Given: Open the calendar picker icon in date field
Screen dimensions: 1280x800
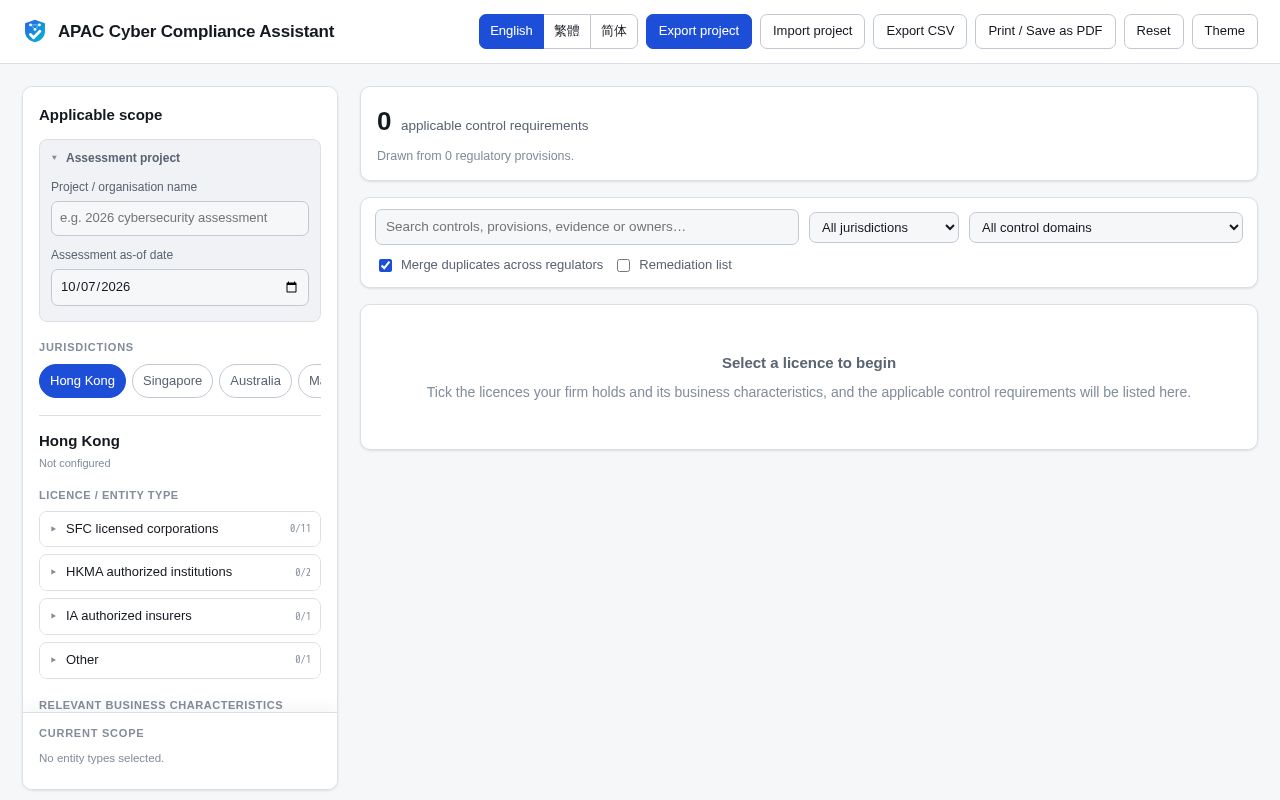Looking at the screenshot, I should (291, 287).
